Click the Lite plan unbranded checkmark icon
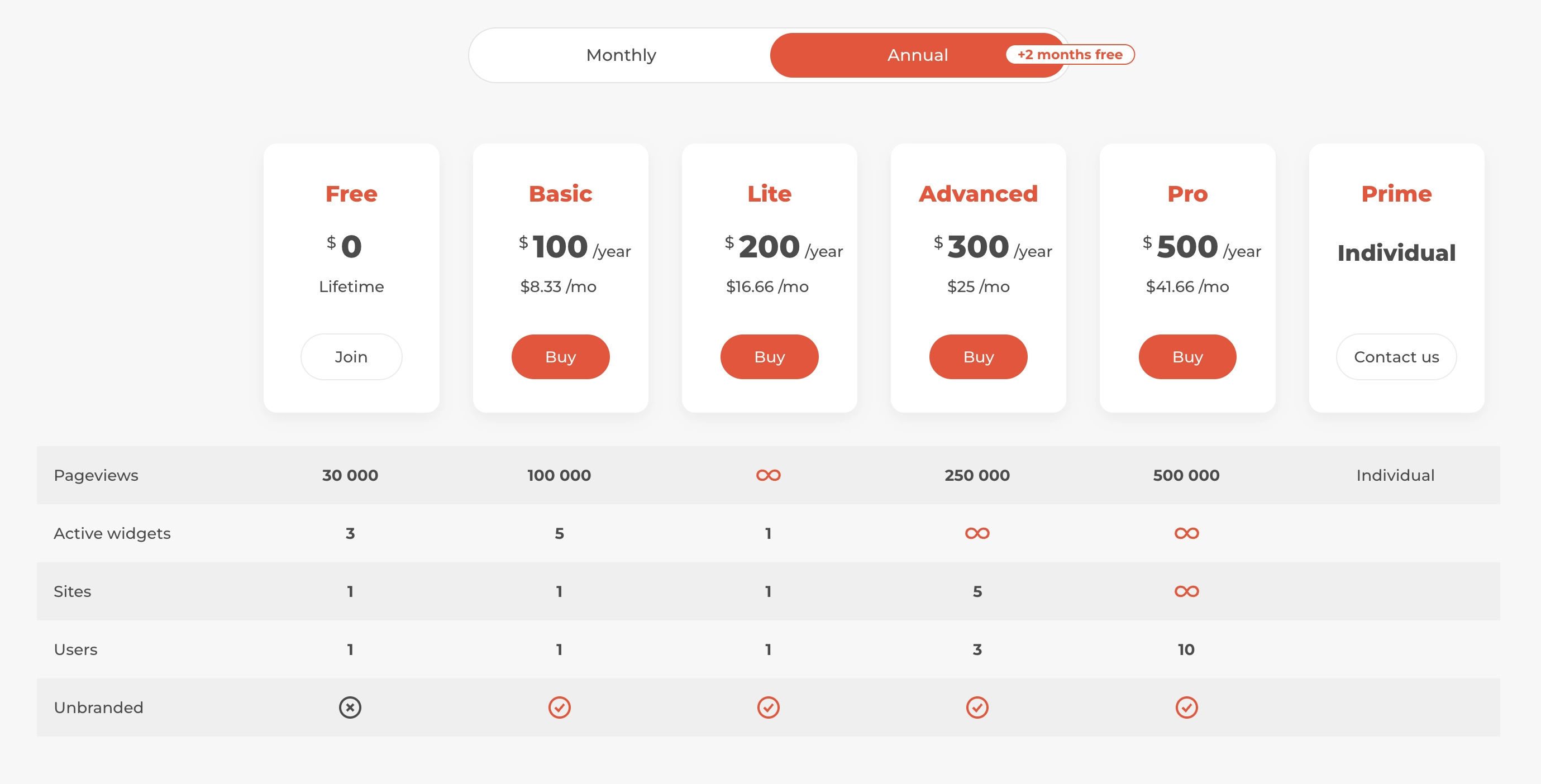Image resolution: width=1541 pixels, height=784 pixels. coord(768,707)
